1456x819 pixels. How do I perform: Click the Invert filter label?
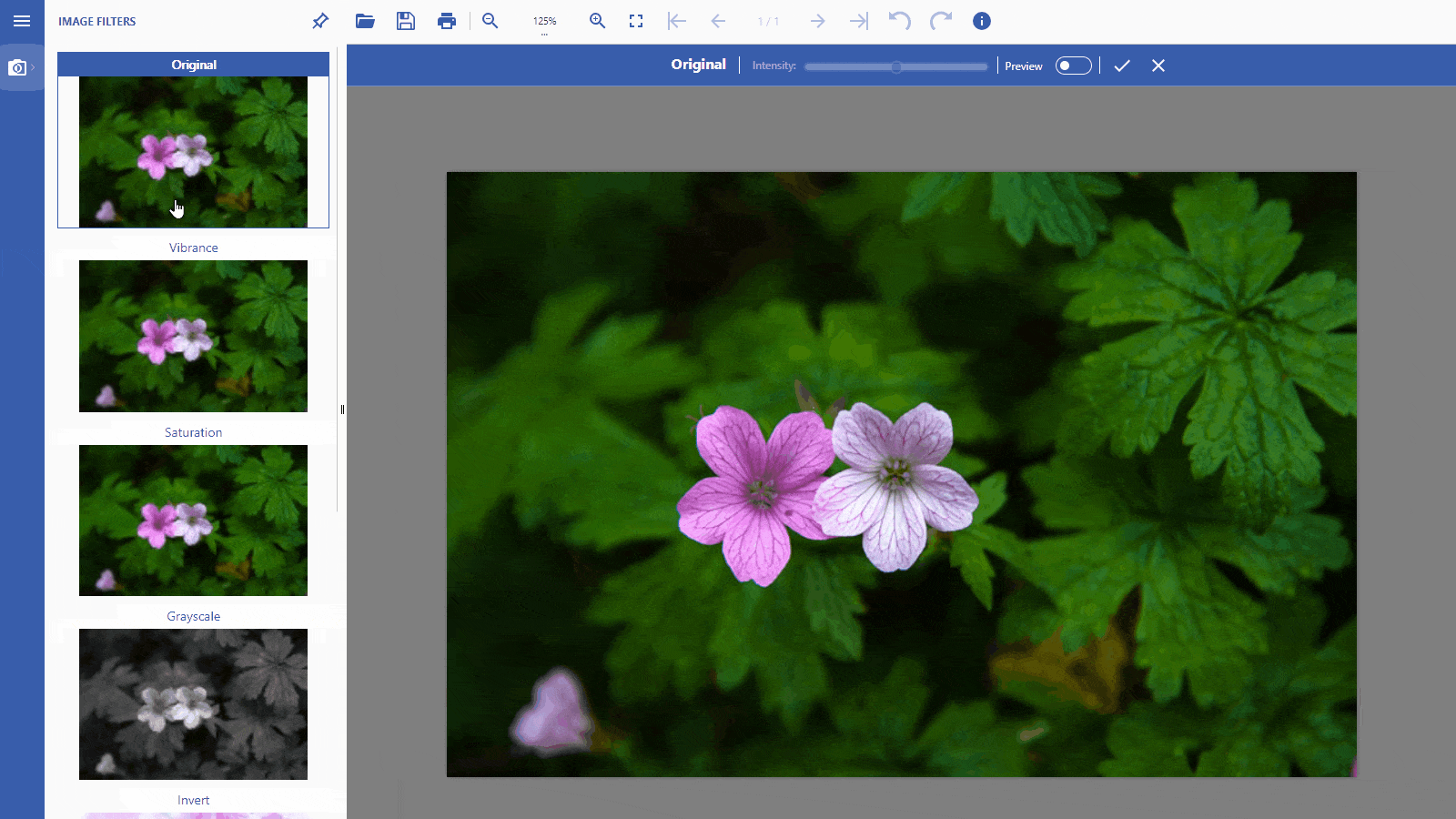coord(193,800)
